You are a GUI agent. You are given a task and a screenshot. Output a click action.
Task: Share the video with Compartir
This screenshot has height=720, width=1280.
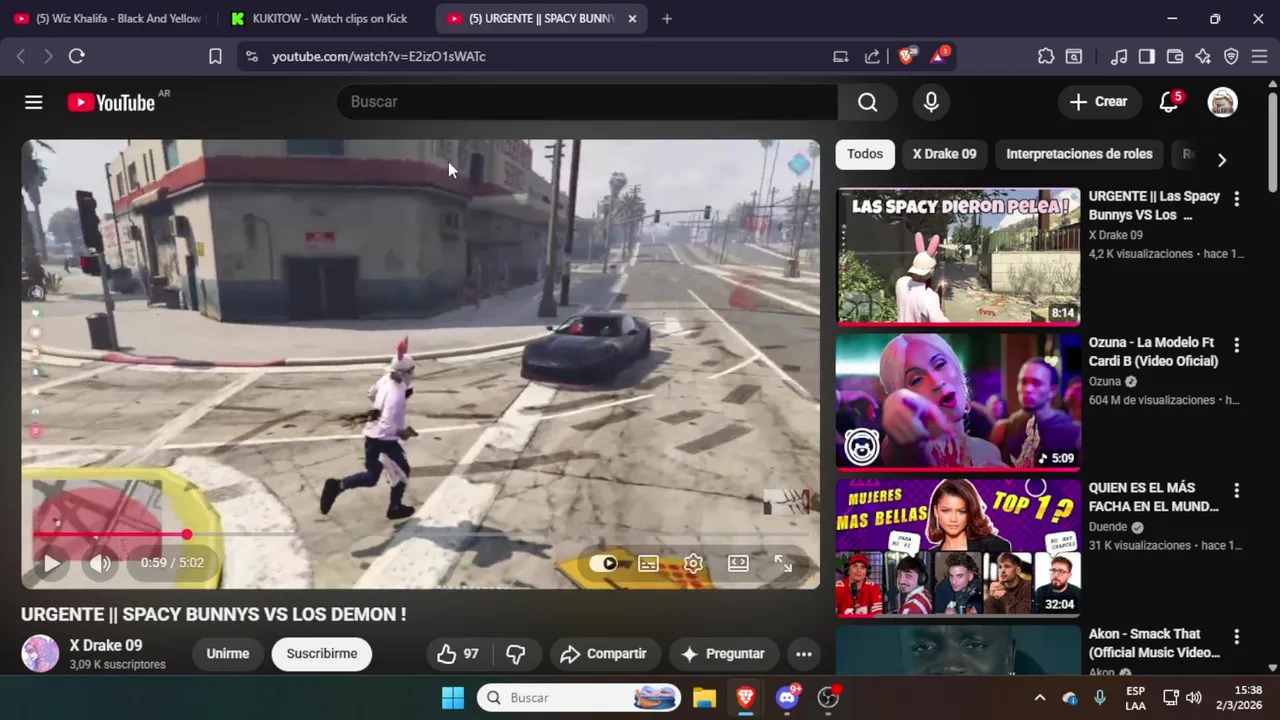tap(604, 654)
